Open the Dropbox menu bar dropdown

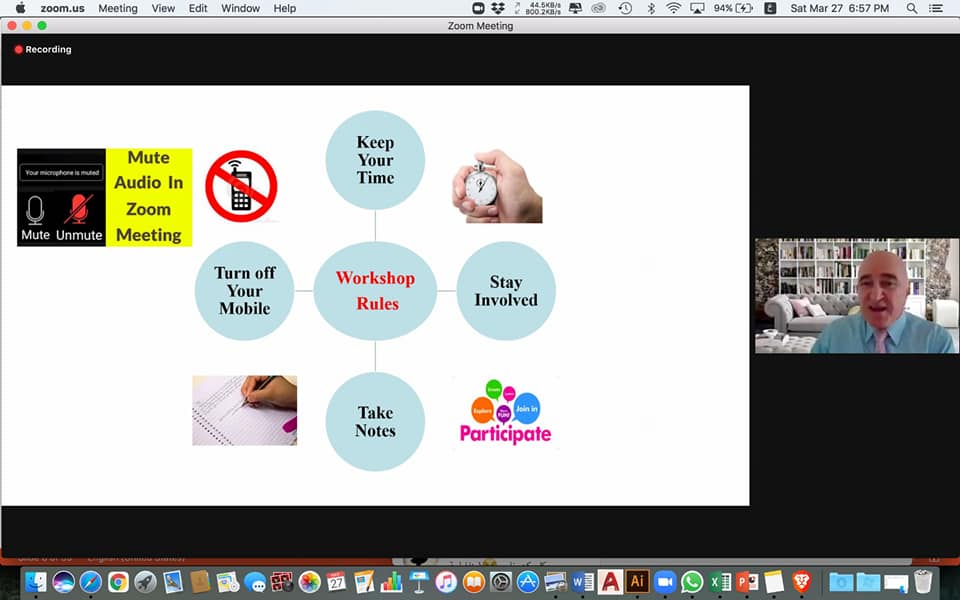(498, 8)
